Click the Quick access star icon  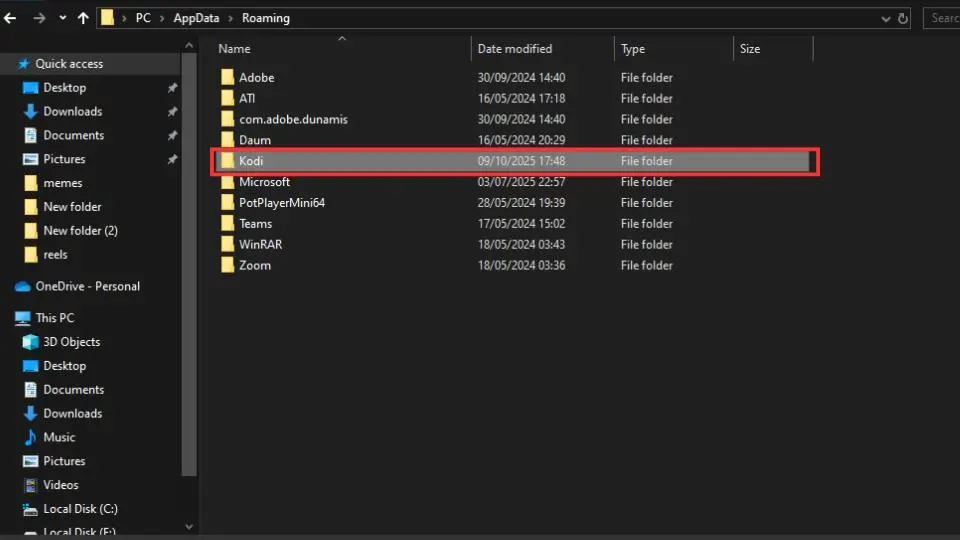(x=23, y=64)
